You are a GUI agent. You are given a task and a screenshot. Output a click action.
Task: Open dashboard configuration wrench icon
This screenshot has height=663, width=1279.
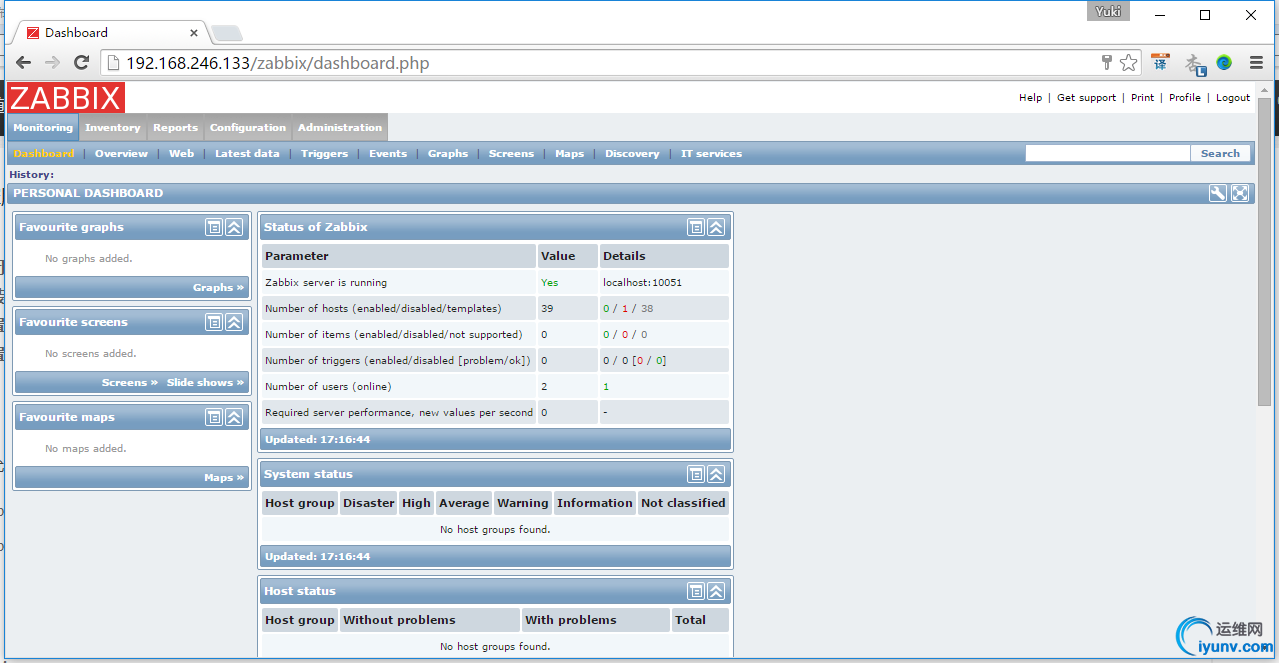click(1218, 193)
